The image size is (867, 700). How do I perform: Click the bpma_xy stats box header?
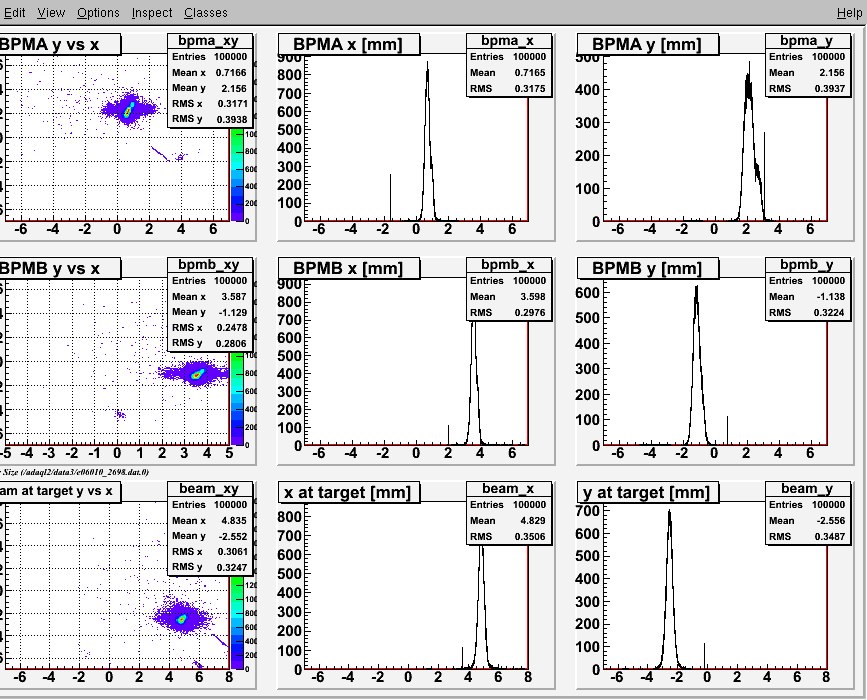pyautogui.click(x=209, y=40)
